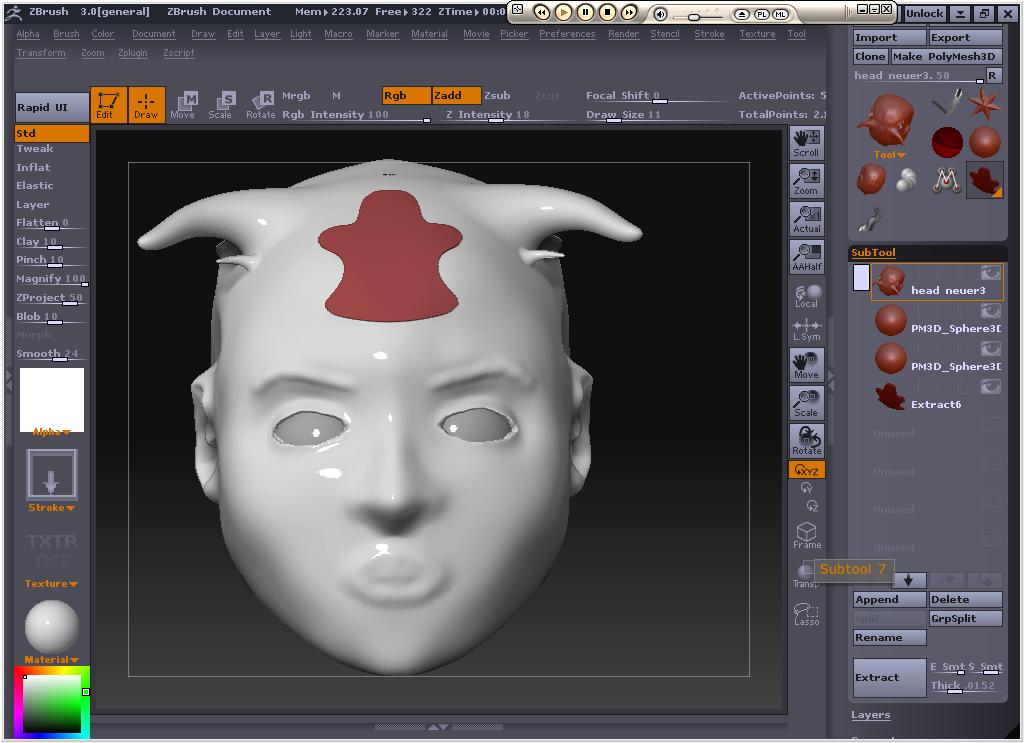Activate the Edit mode button

click(x=105, y=105)
